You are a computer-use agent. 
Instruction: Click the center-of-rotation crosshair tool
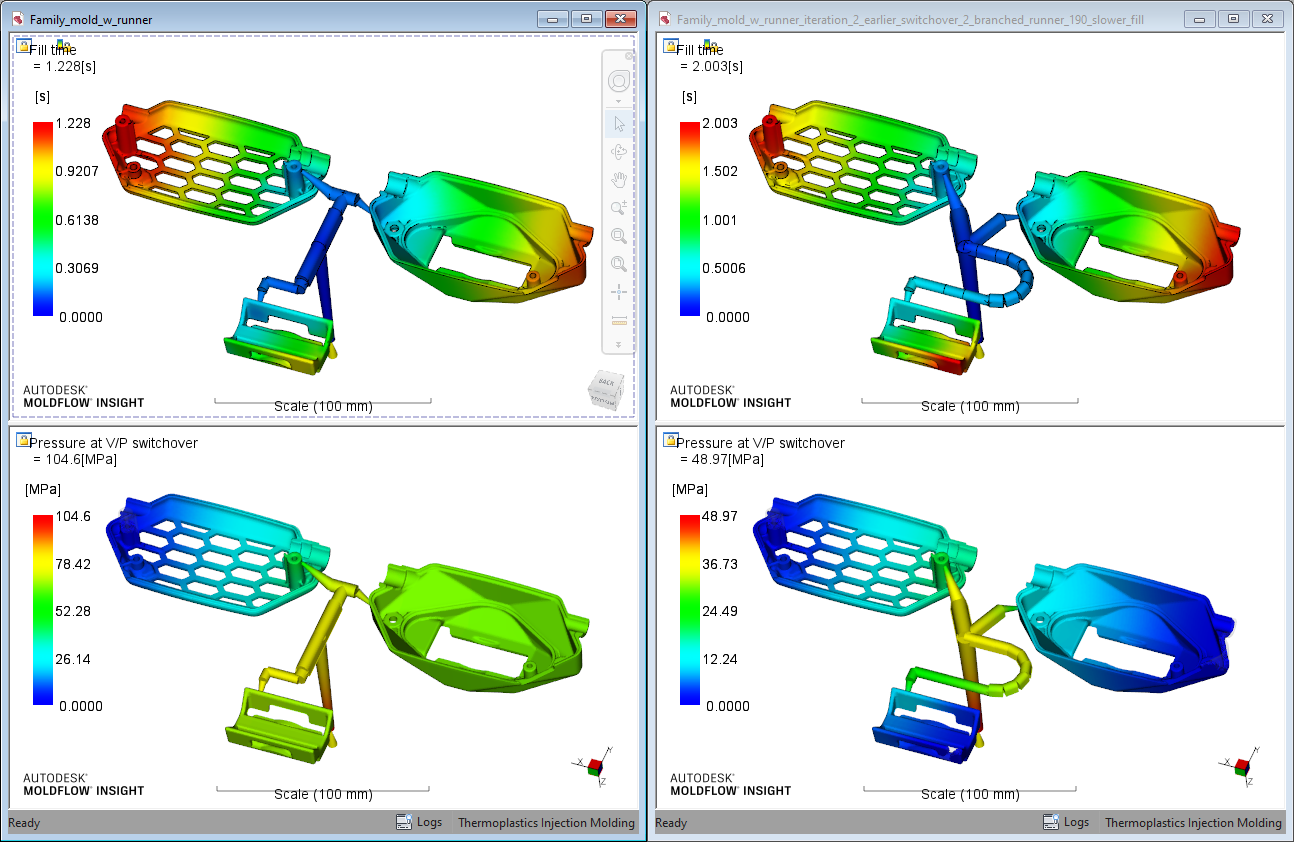click(618, 292)
